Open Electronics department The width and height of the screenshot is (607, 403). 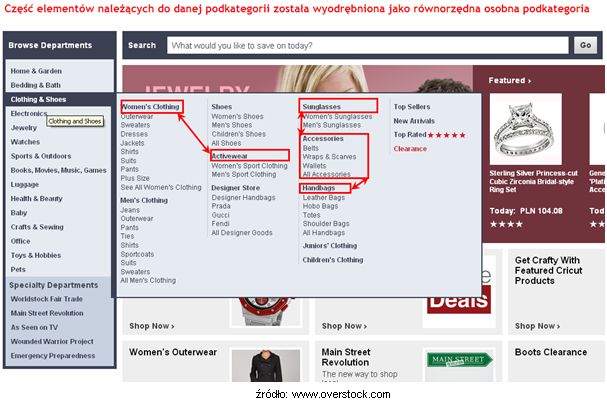tap(29, 113)
